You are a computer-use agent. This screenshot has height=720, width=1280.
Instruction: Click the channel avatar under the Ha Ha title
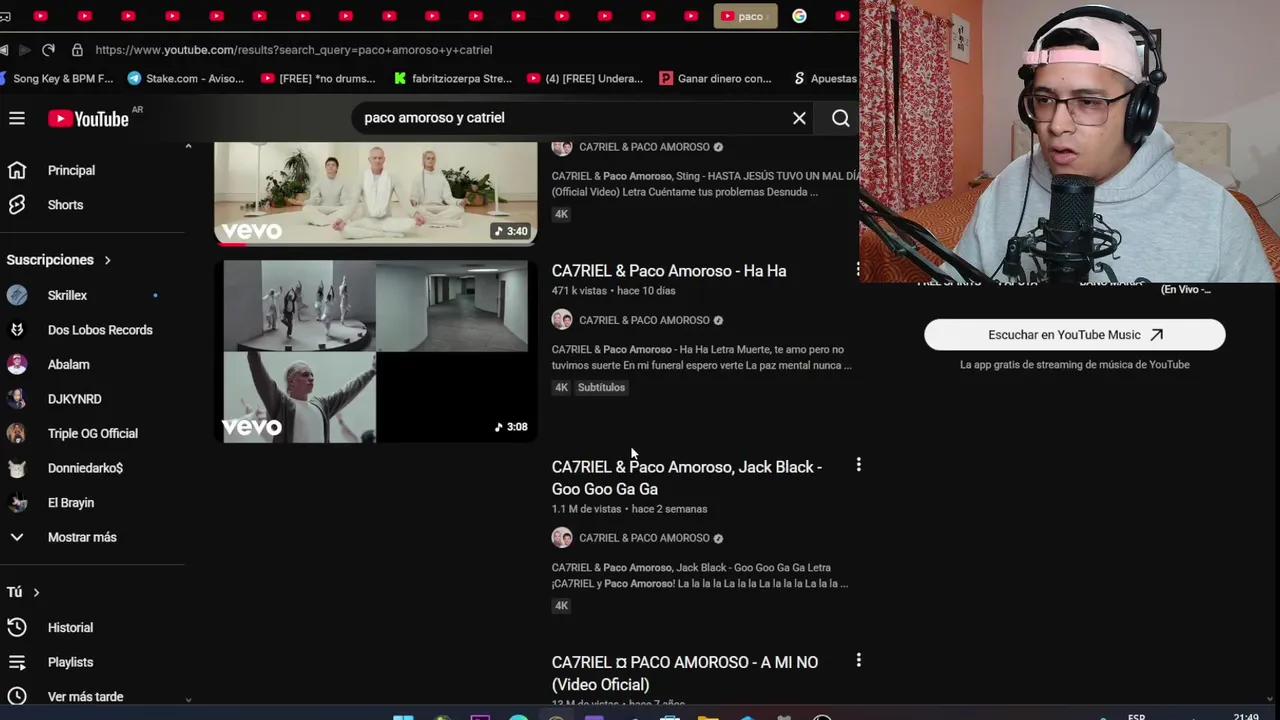[562, 320]
